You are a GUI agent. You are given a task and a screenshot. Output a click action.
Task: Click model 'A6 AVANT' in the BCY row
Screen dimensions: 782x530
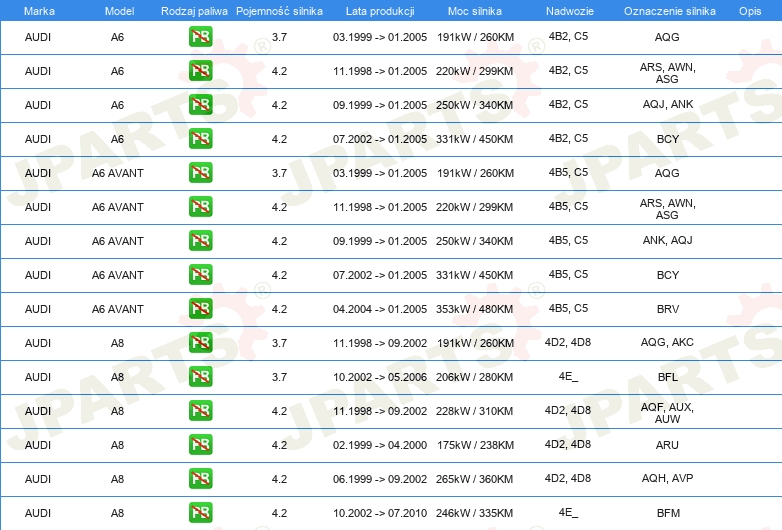(x=118, y=275)
